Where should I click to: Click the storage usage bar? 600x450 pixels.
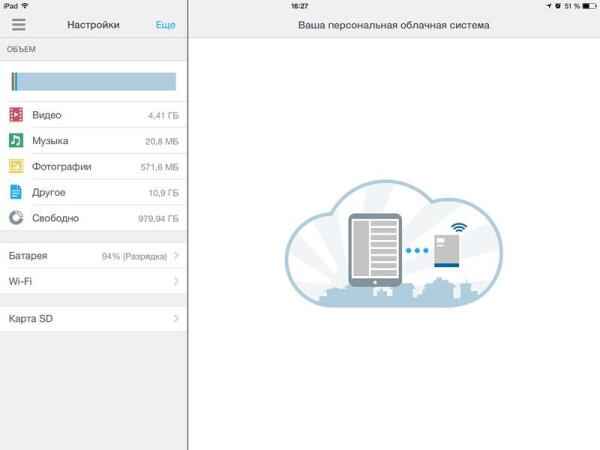click(94, 81)
